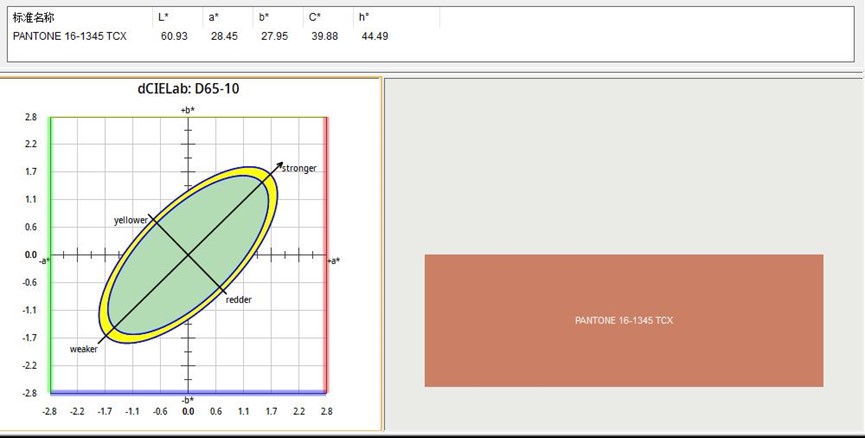Click the C* value 39.88
Screen dimensions: 865x438
[x=324, y=36]
